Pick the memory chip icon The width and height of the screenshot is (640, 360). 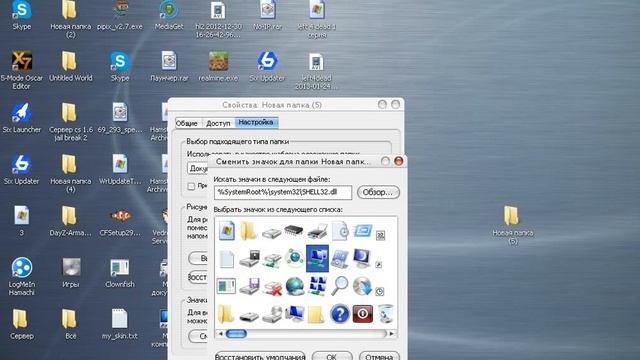coord(294,231)
